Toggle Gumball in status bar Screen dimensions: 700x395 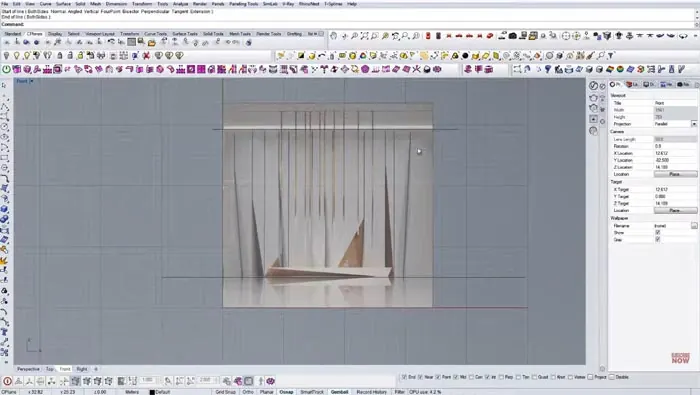(339, 392)
